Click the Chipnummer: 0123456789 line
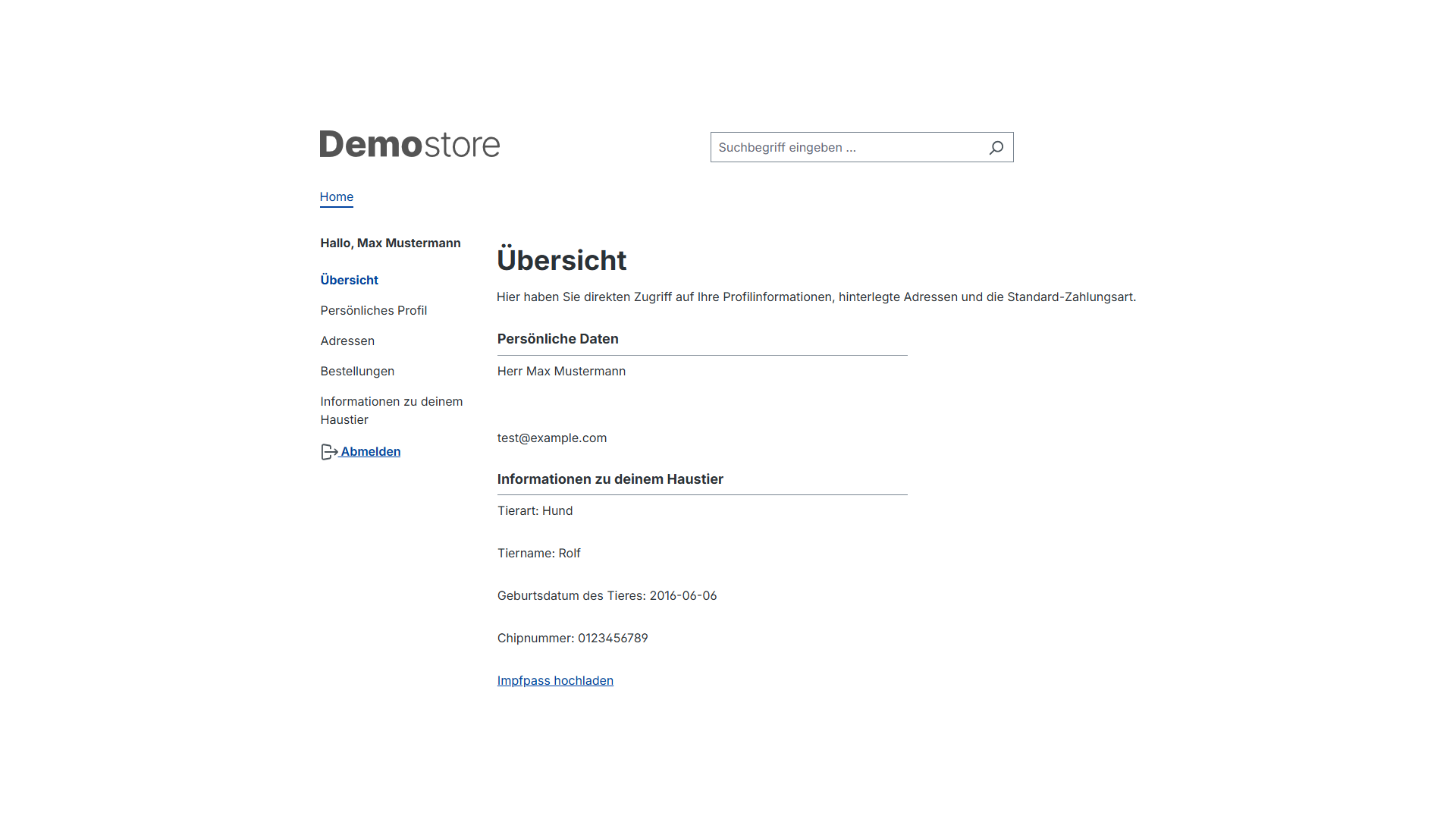 [x=573, y=638]
